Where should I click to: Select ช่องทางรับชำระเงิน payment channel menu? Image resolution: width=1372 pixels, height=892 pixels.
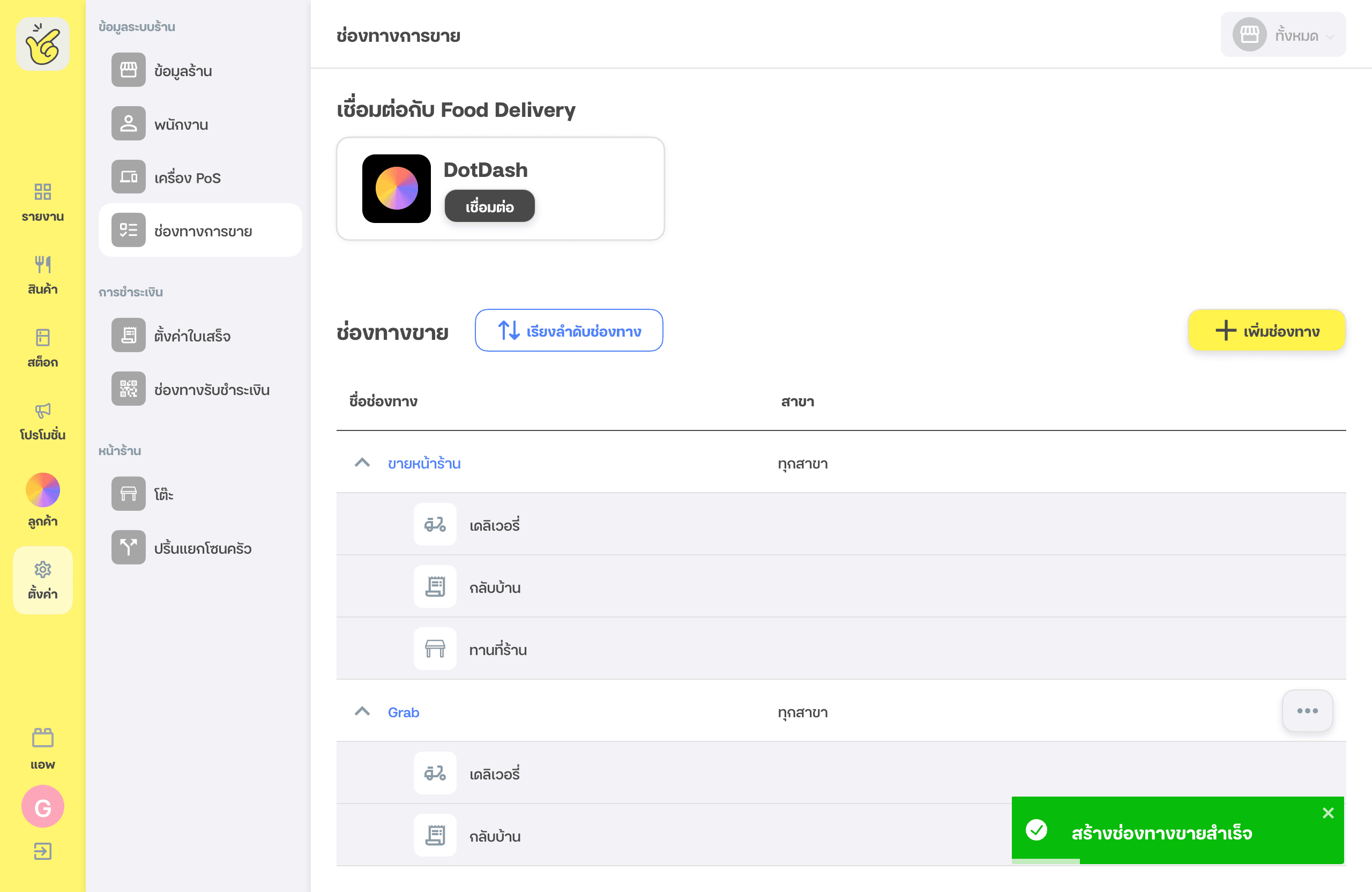pyautogui.click(x=200, y=389)
